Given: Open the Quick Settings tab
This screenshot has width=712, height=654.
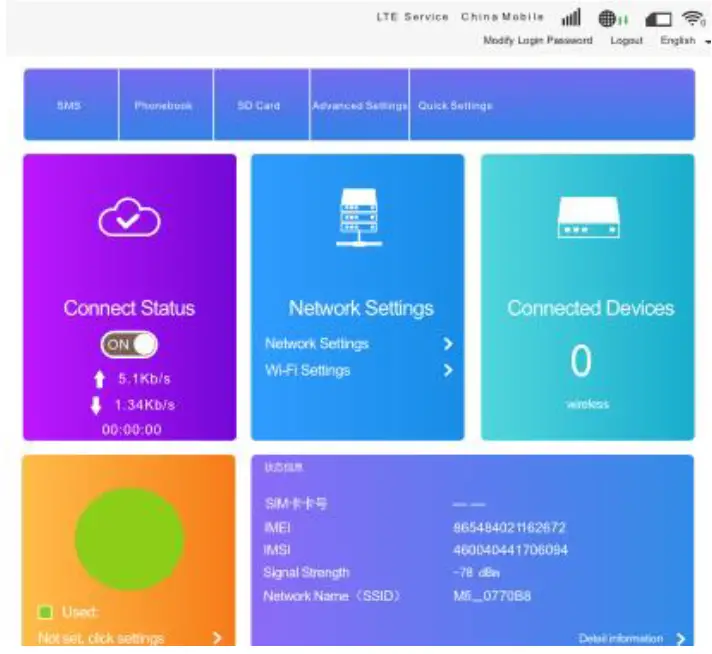Looking at the screenshot, I should coord(455,105).
